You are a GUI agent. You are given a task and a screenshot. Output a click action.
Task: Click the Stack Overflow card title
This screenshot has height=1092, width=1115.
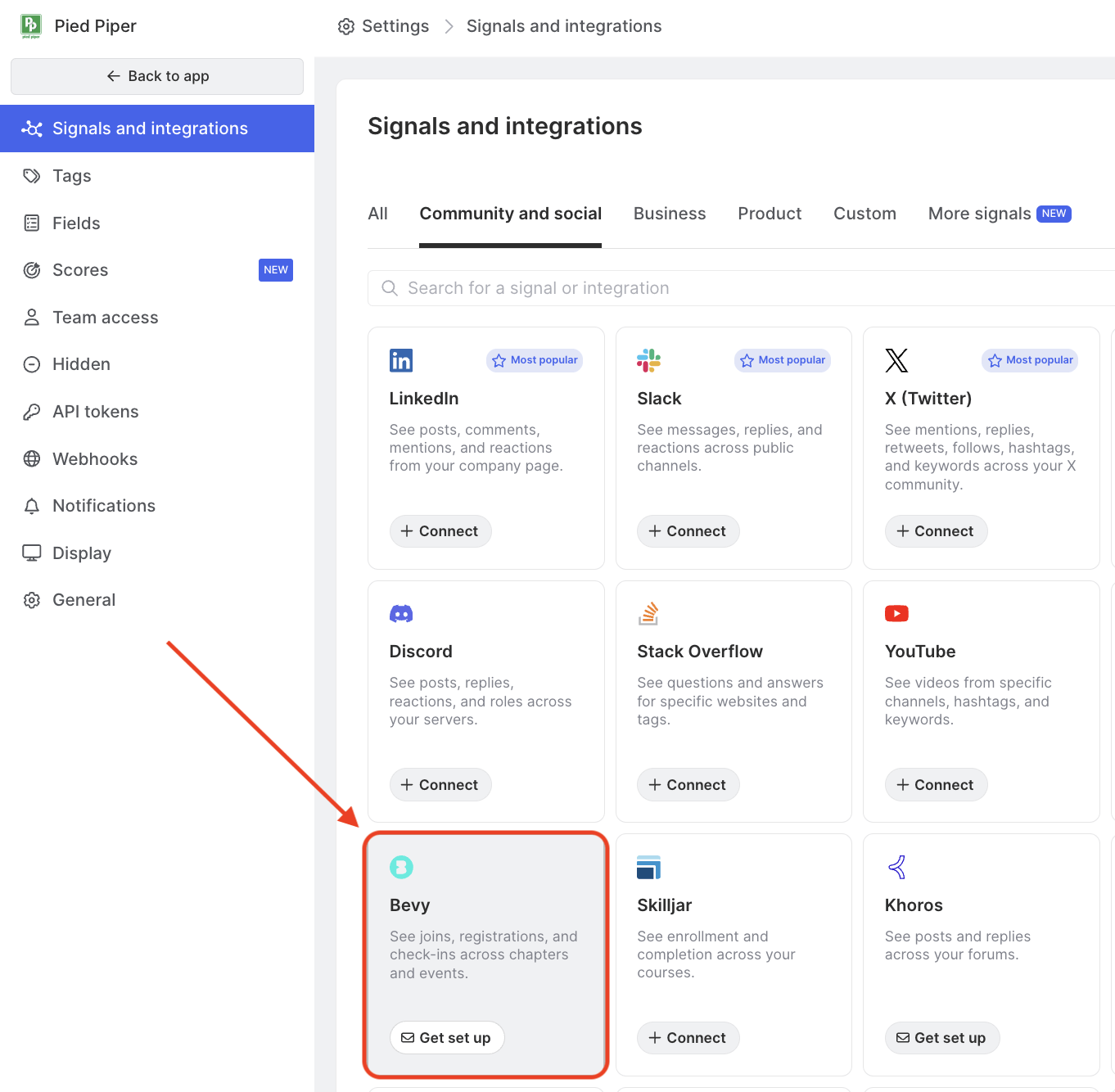pos(700,652)
